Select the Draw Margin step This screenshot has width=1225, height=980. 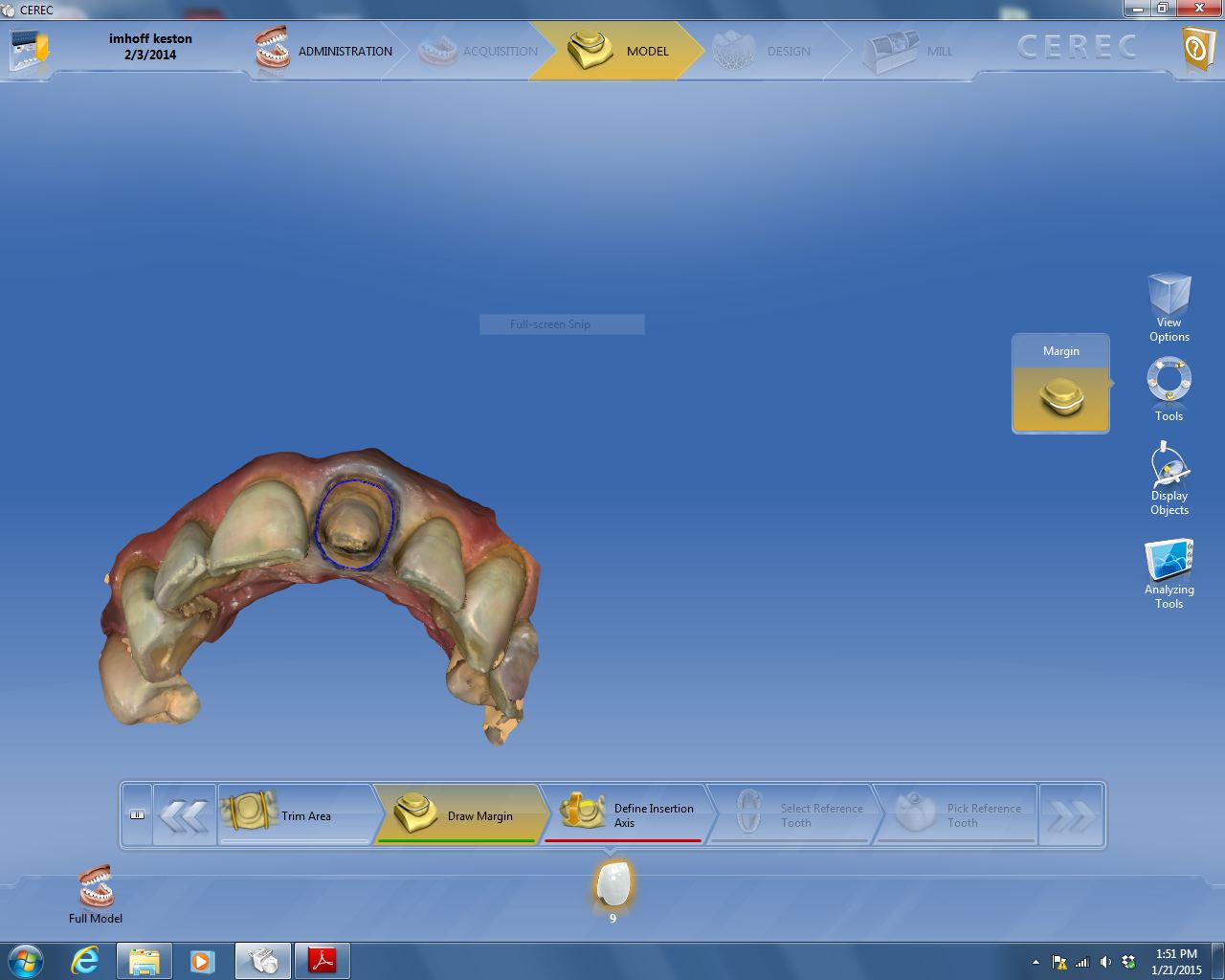[457, 815]
